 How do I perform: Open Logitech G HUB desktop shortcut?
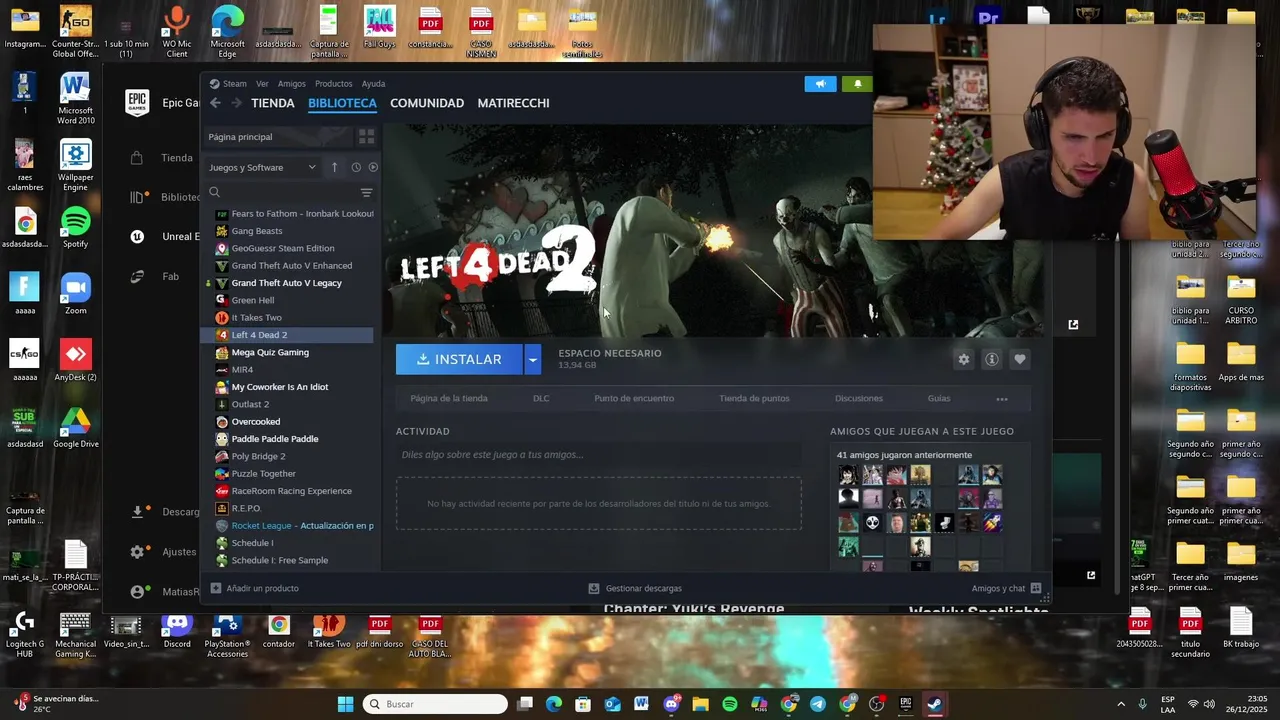24,635
